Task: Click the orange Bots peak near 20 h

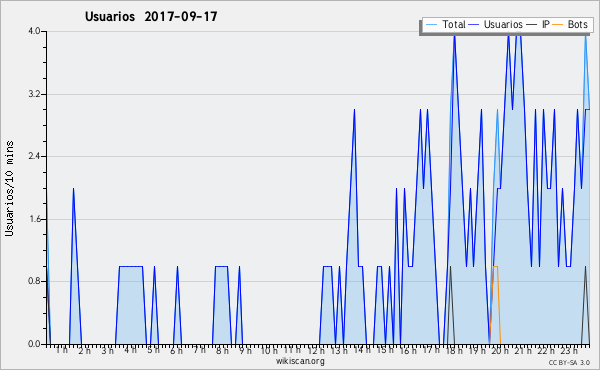Action: click(x=495, y=266)
